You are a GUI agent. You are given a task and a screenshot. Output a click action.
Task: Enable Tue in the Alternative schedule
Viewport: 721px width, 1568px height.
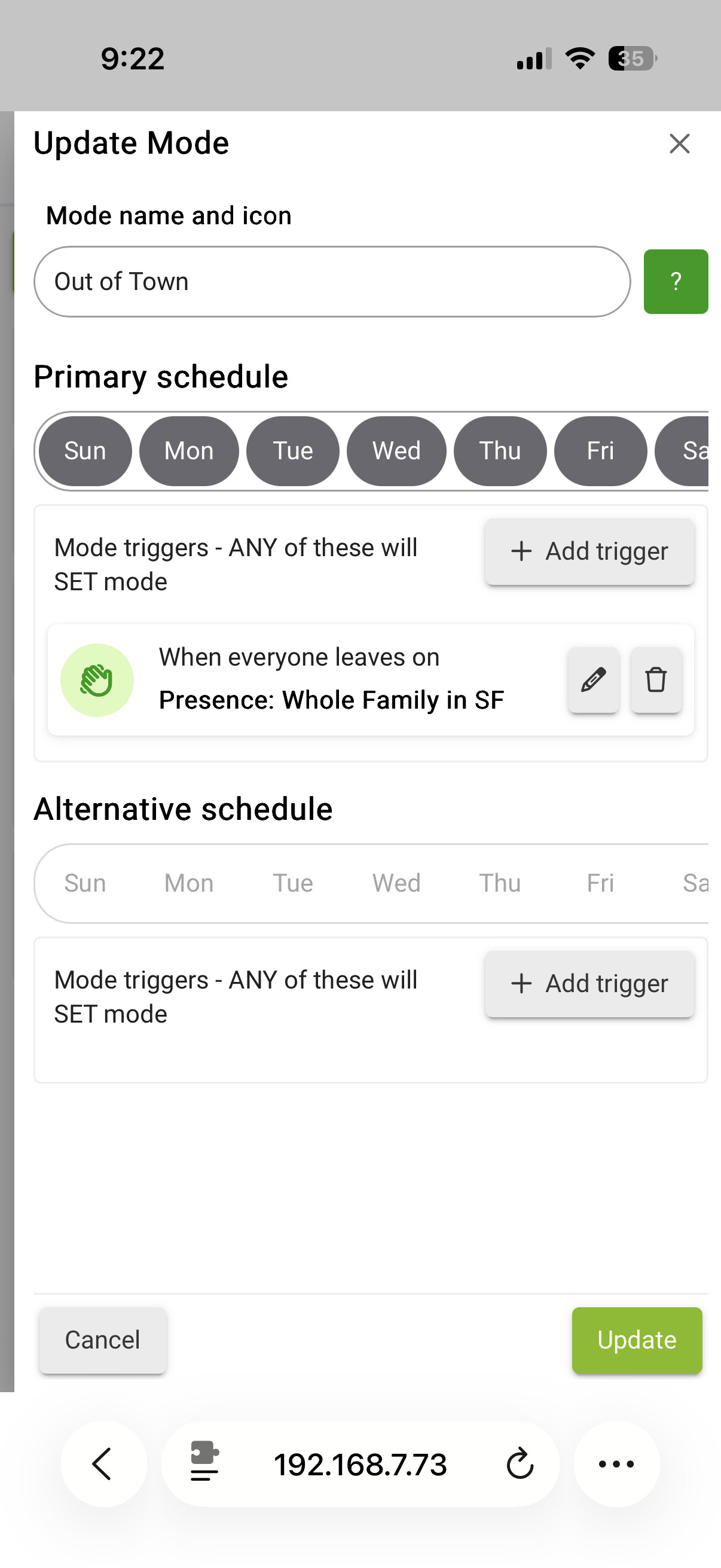tap(293, 883)
